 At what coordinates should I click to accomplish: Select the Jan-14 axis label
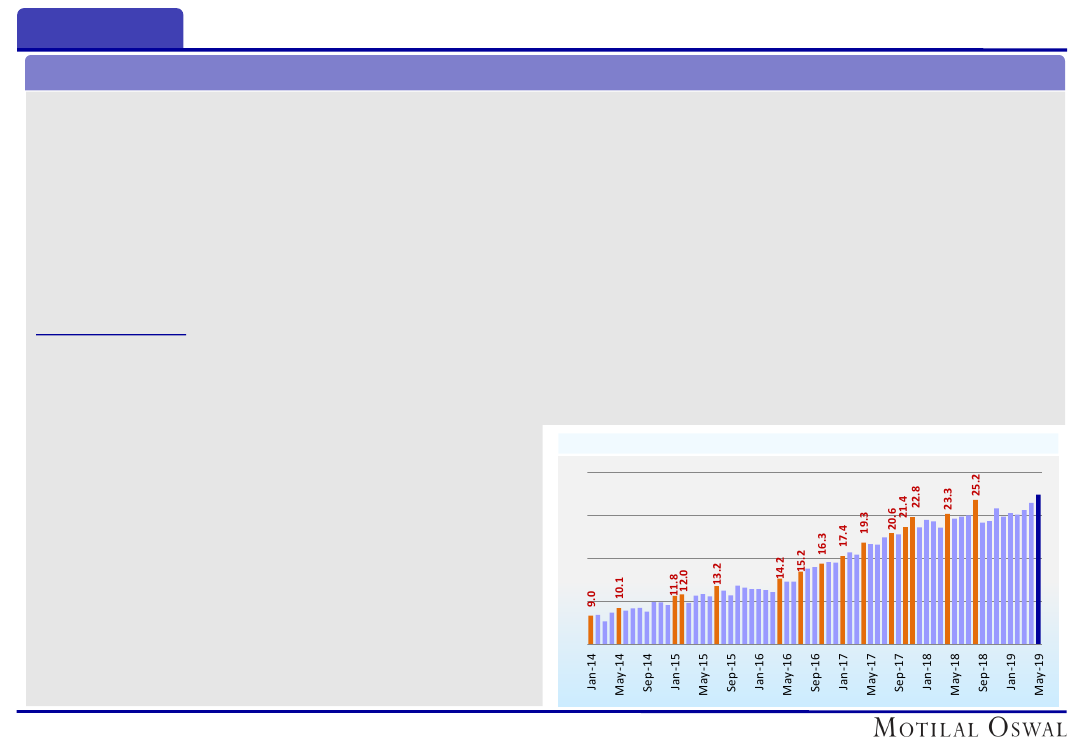(591, 674)
